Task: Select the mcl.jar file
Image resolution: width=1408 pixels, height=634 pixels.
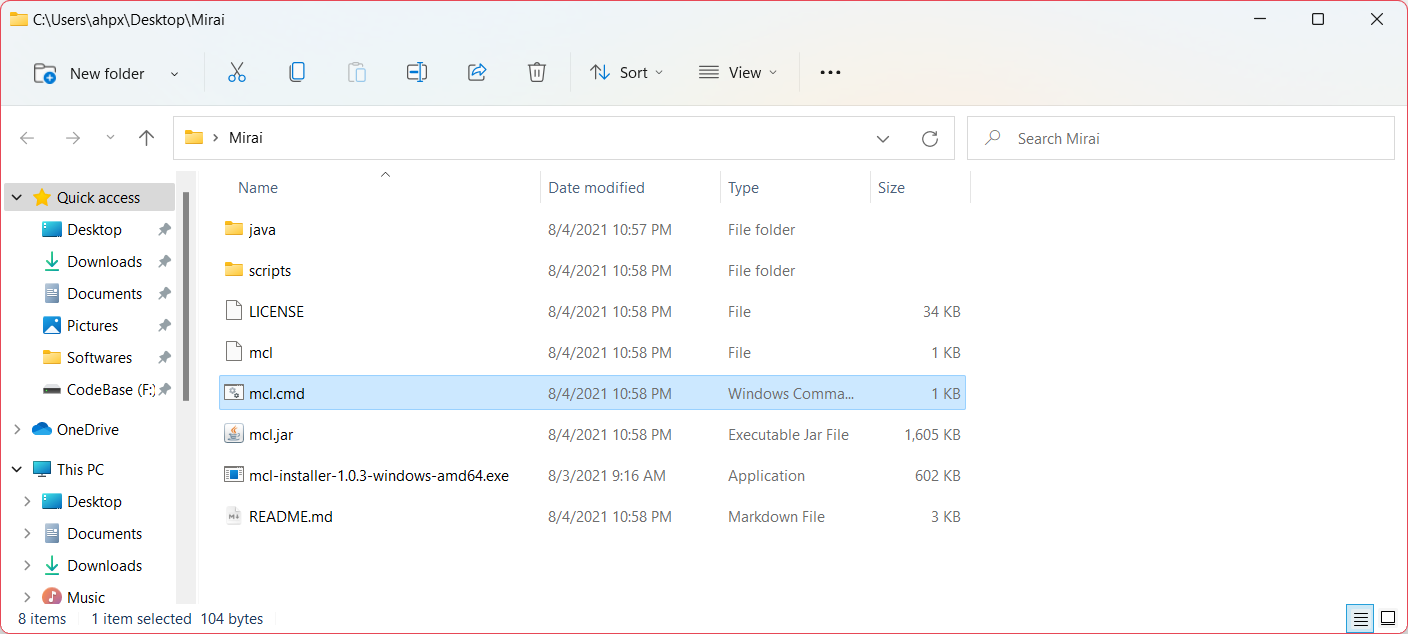Action: [271, 435]
